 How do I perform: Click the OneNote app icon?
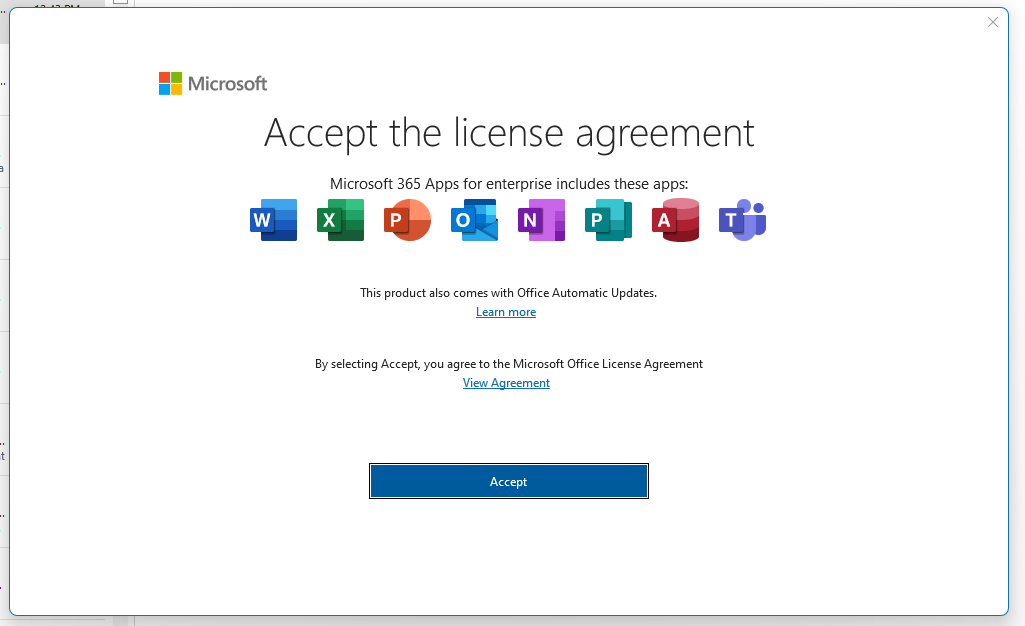click(x=541, y=220)
